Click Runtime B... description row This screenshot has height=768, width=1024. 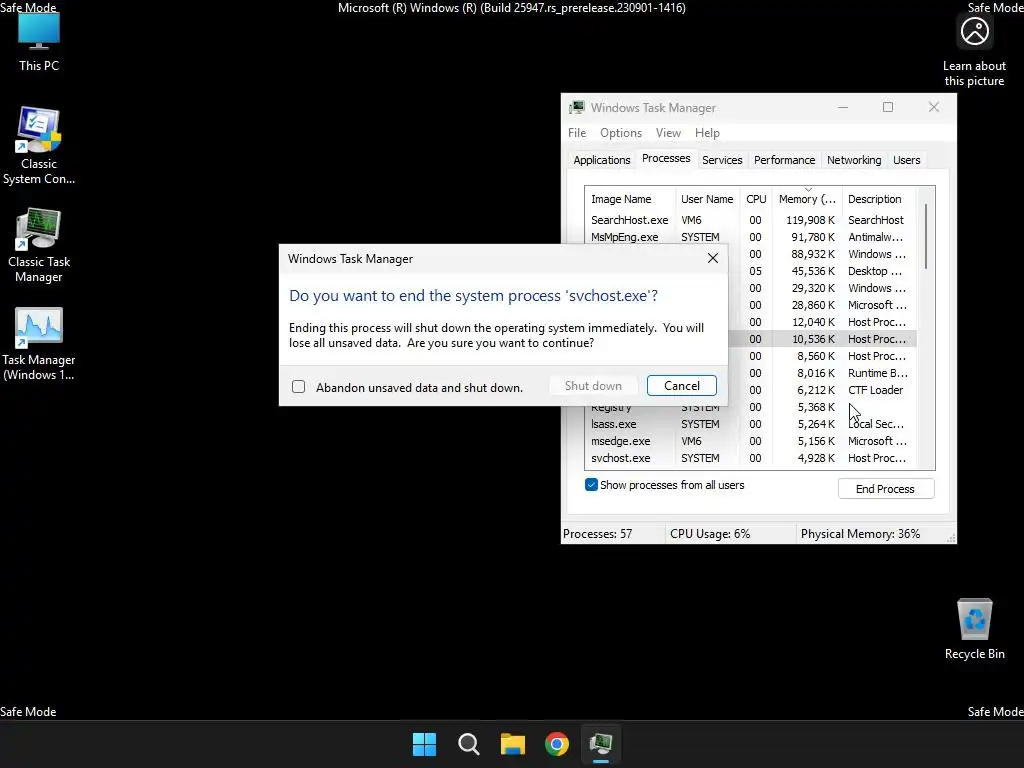point(878,373)
